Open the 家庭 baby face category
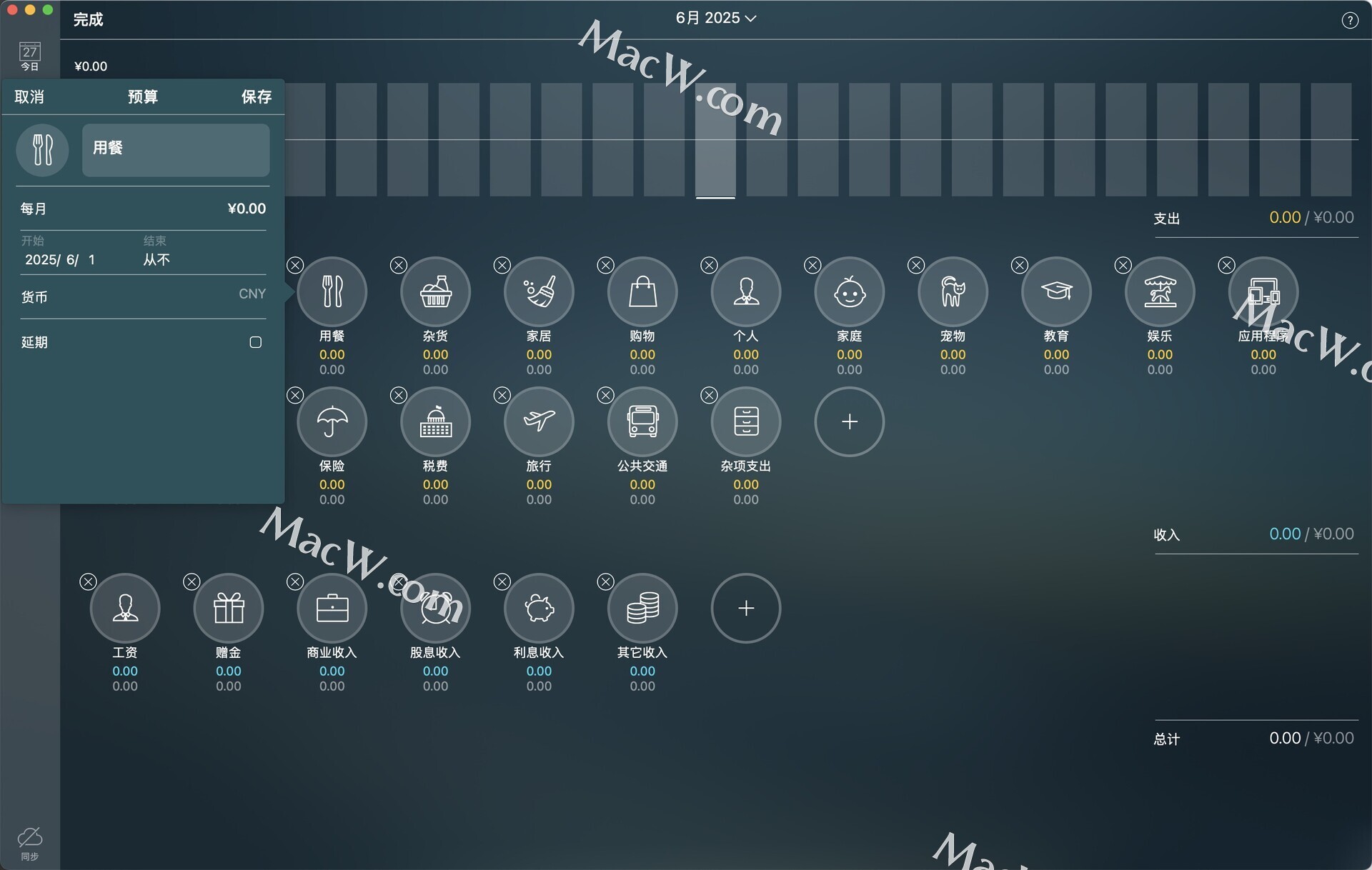The width and height of the screenshot is (1372, 870). (850, 291)
